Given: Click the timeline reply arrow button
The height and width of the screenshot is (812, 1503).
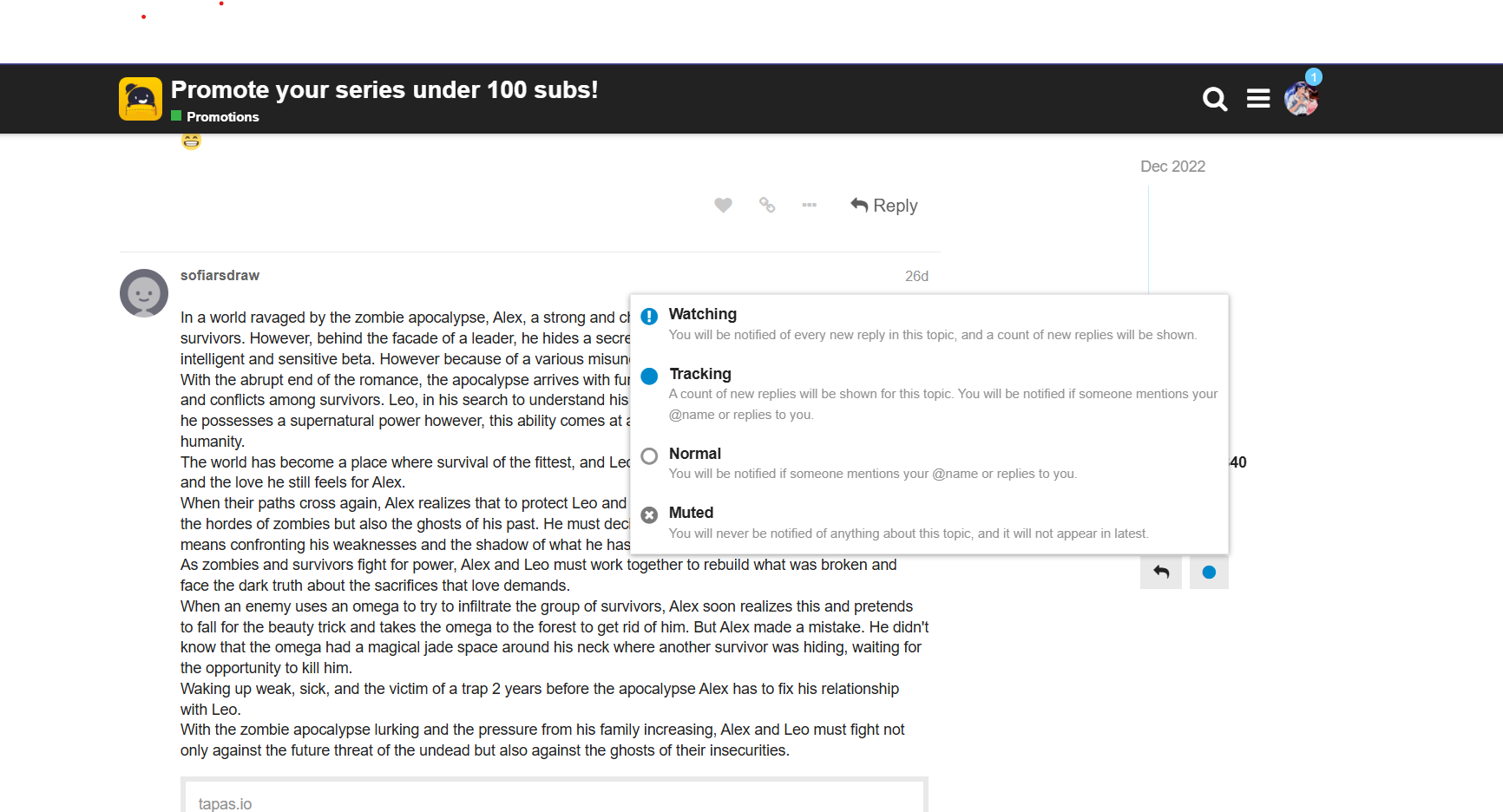Looking at the screenshot, I should [1161, 573].
